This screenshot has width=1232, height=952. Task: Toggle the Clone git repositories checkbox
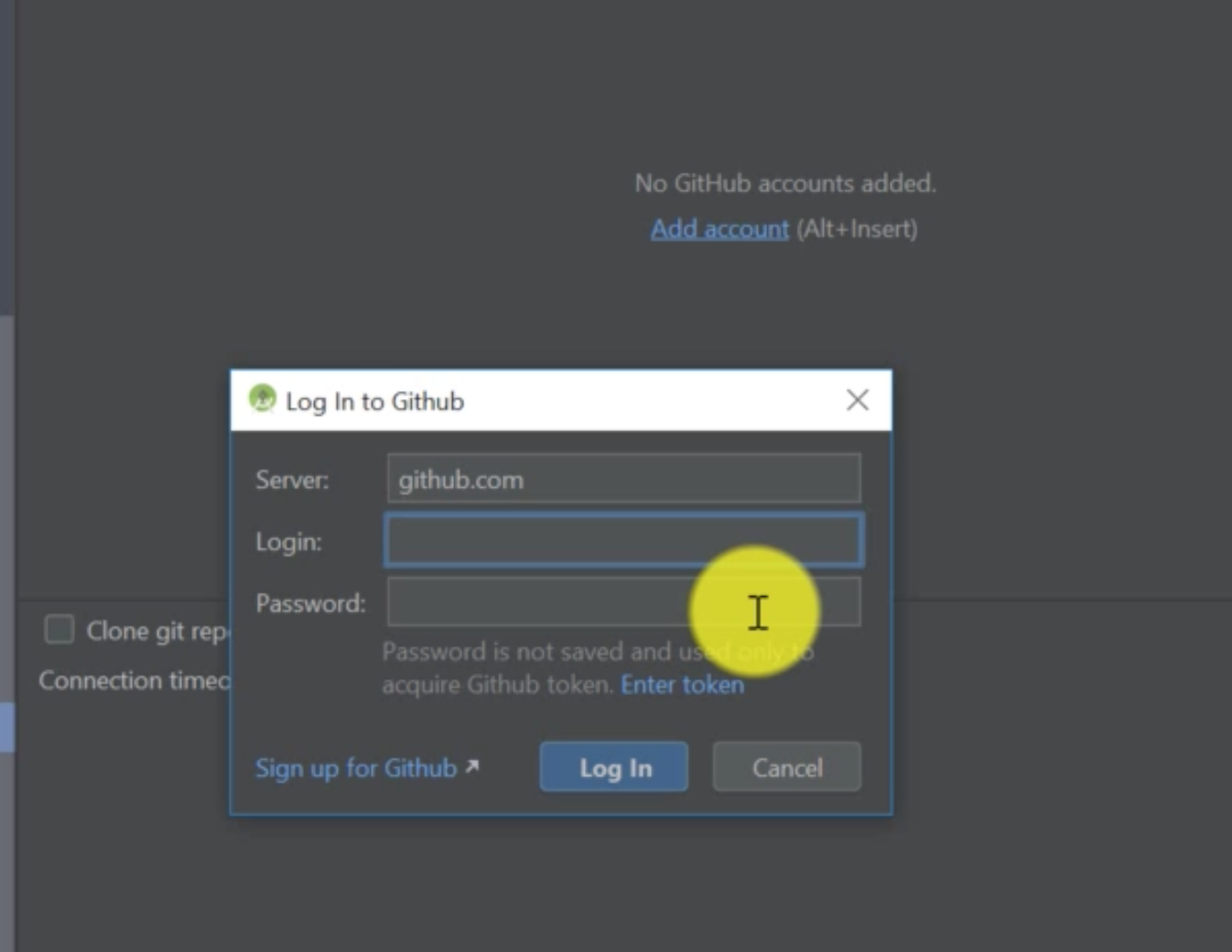click(x=59, y=630)
